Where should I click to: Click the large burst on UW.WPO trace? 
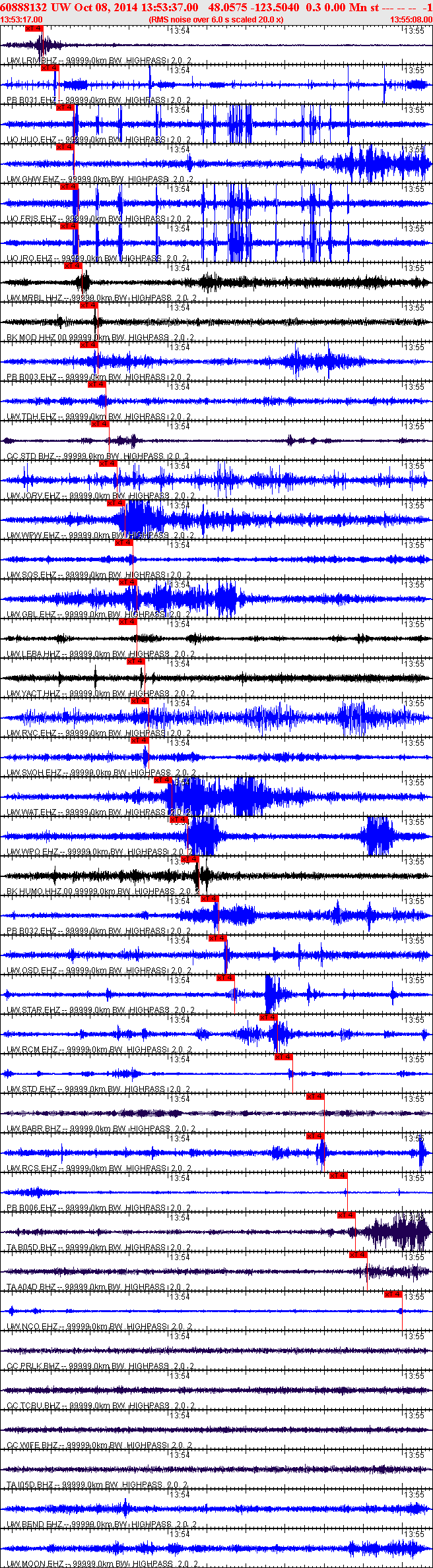point(205,836)
